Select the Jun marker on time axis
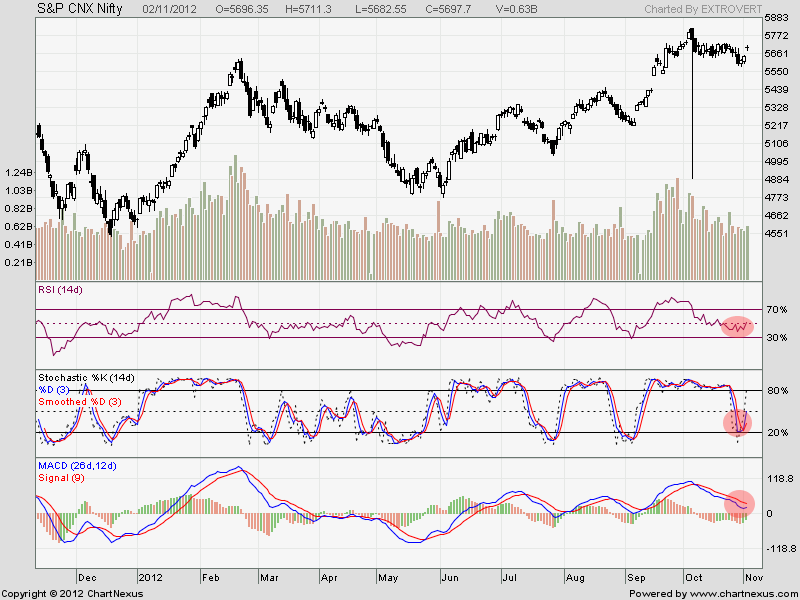This screenshot has height=600, width=800. tap(449, 577)
